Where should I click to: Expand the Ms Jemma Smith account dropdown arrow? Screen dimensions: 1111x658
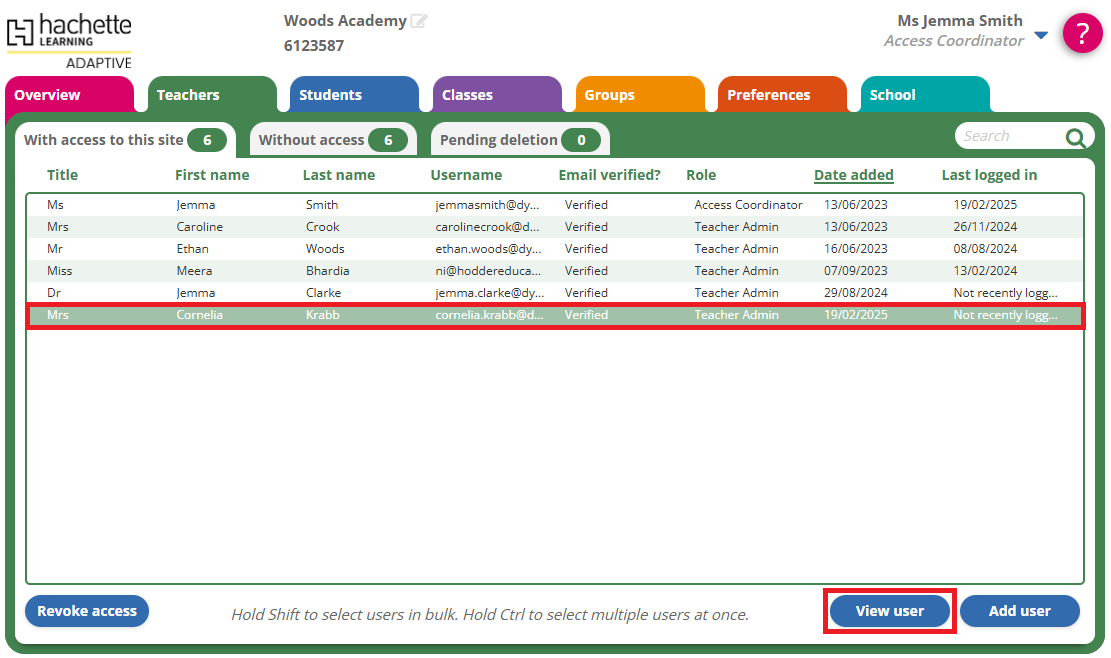(x=1041, y=36)
